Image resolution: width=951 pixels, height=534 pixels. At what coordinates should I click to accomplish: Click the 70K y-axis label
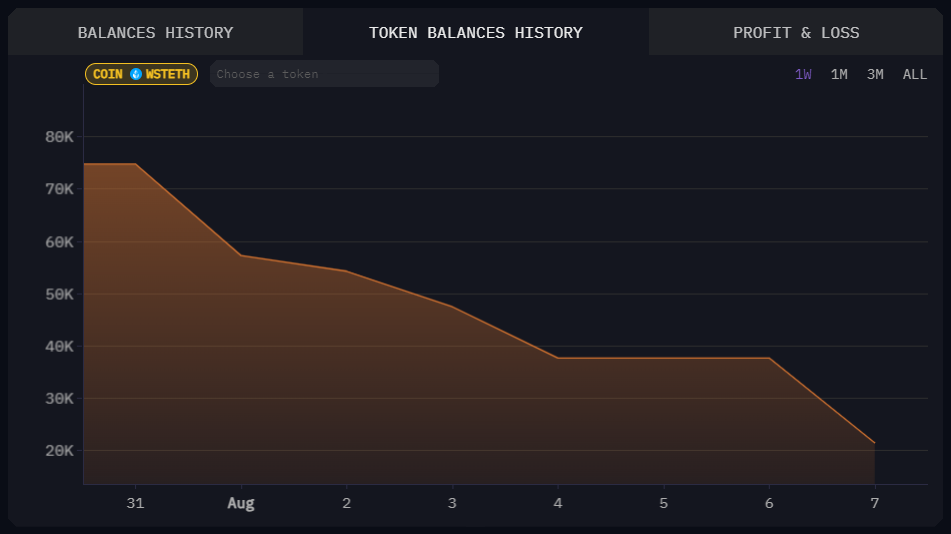coord(59,189)
